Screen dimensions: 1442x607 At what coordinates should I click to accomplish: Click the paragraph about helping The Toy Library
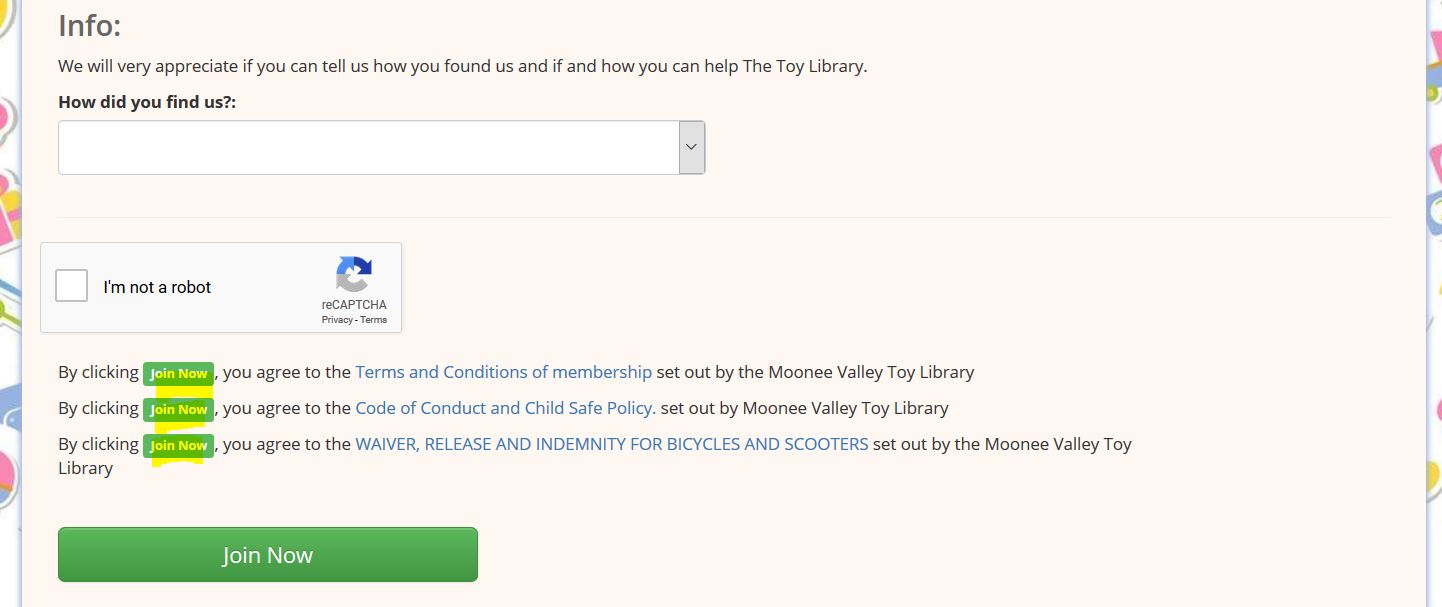pyautogui.click(x=462, y=67)
